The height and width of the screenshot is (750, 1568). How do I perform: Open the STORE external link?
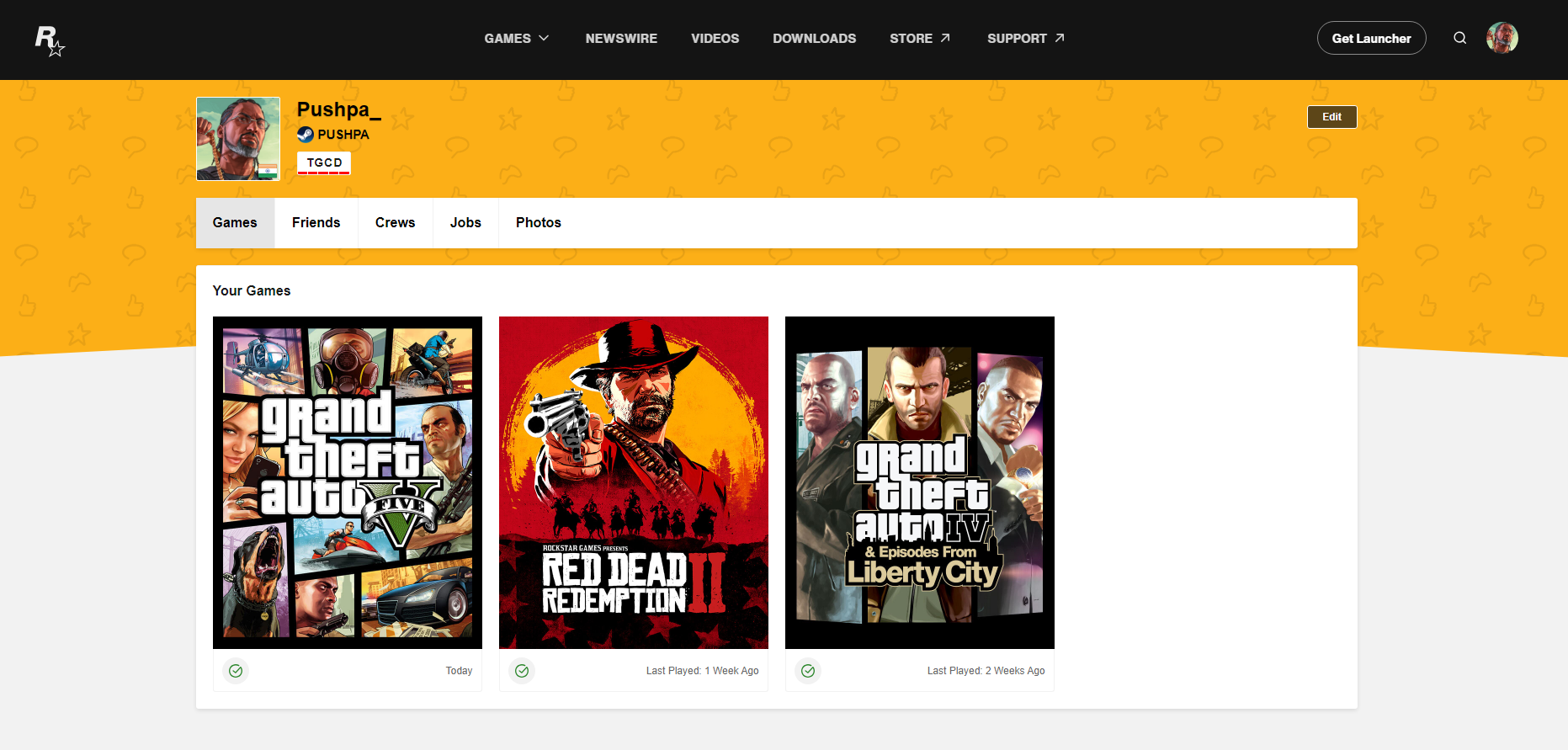[x=920, y=39]
